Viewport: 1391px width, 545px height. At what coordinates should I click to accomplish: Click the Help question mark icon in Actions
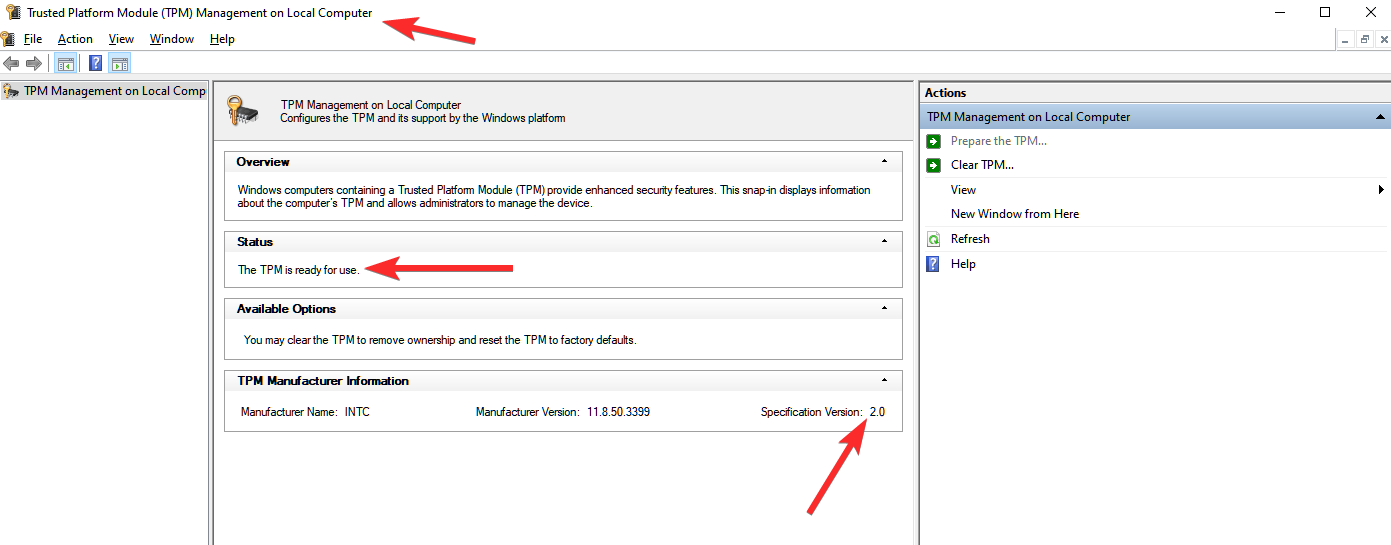pyautogui.click(x=934, y=264)
